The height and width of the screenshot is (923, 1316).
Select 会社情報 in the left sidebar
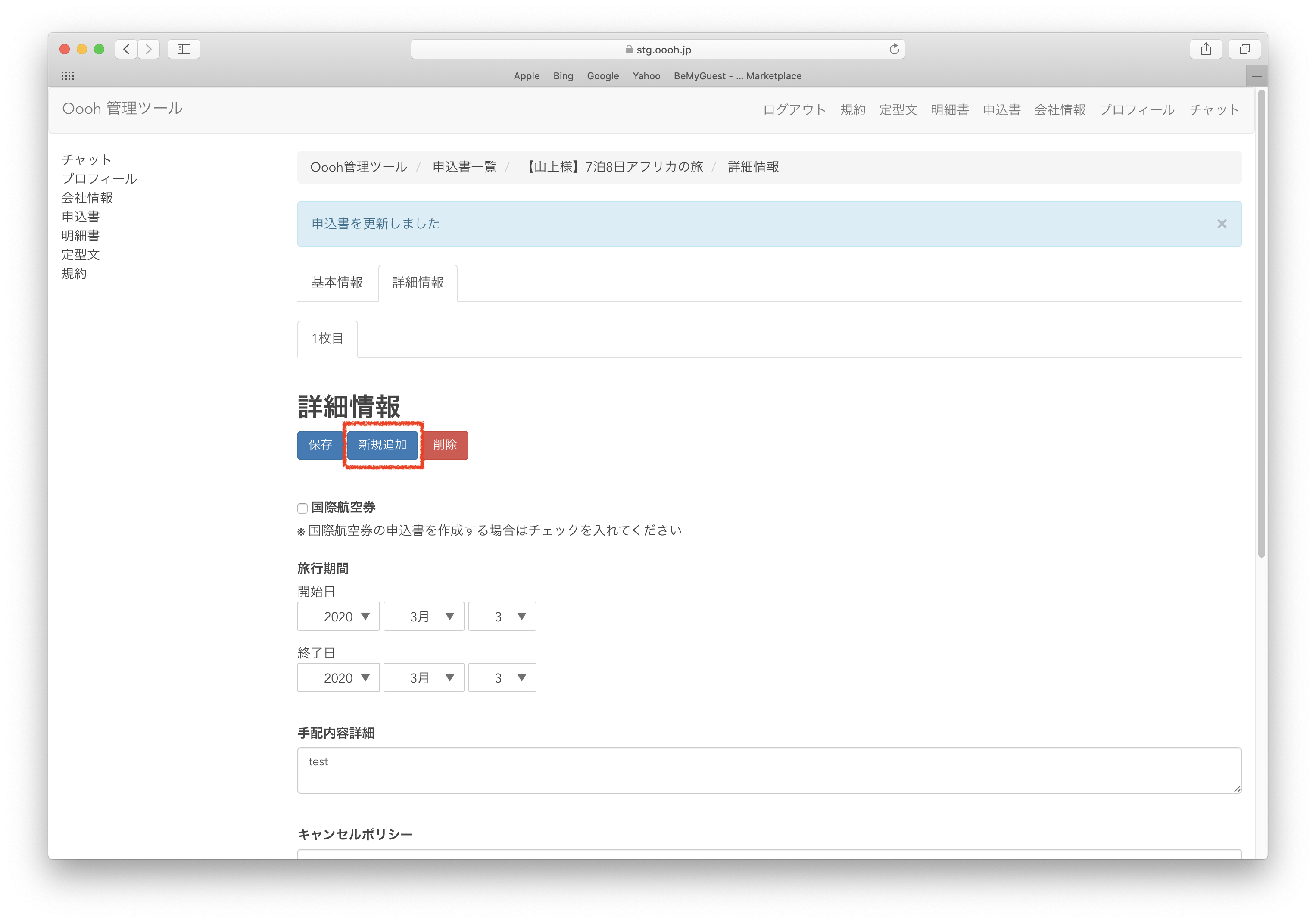[87, 198]
